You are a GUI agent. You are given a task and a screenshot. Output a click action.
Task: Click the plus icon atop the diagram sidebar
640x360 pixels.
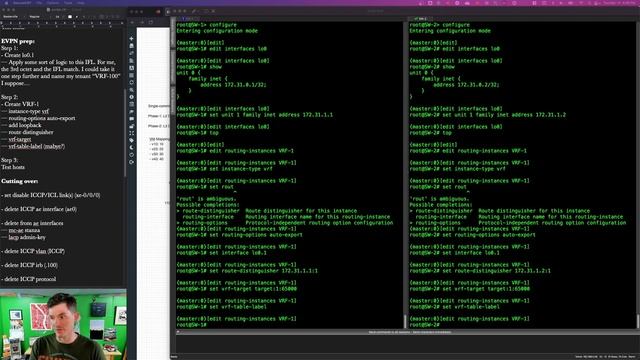point(131,39)
